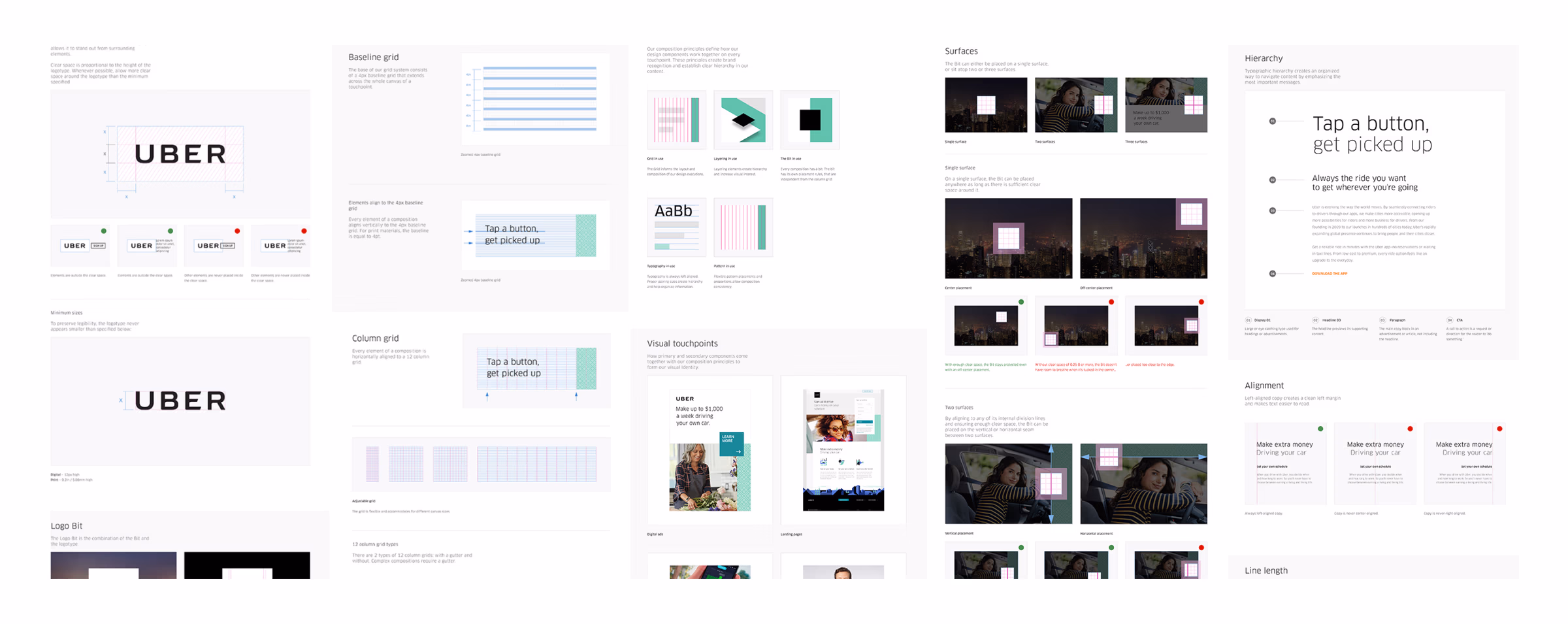Open the 'Copy is never right-aligned' example
Viewport: 1568px width, 624px height.
(x=1464, y=463)
